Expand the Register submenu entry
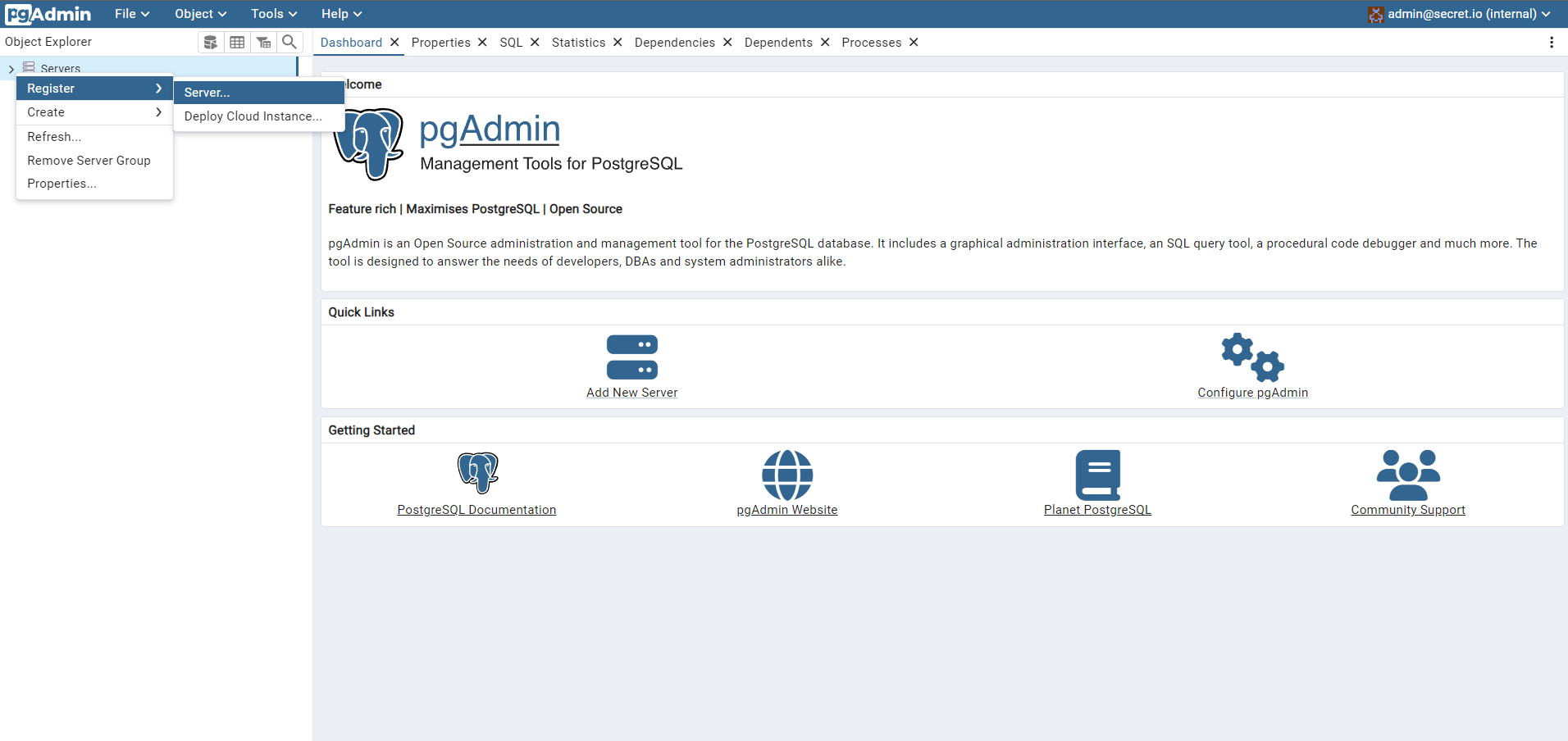The width and height of the screenshot is (1568, 741). pyautogui.click(x=94, y=89)
